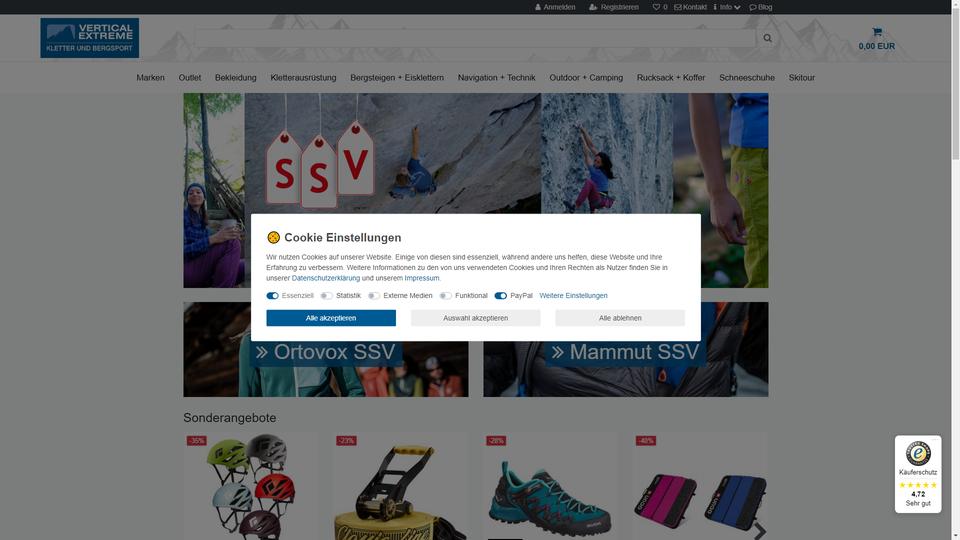The height and width of the screenshot is (540, 960).
Task: Open the Outlet menu
Action: click(x=190, y=78)
